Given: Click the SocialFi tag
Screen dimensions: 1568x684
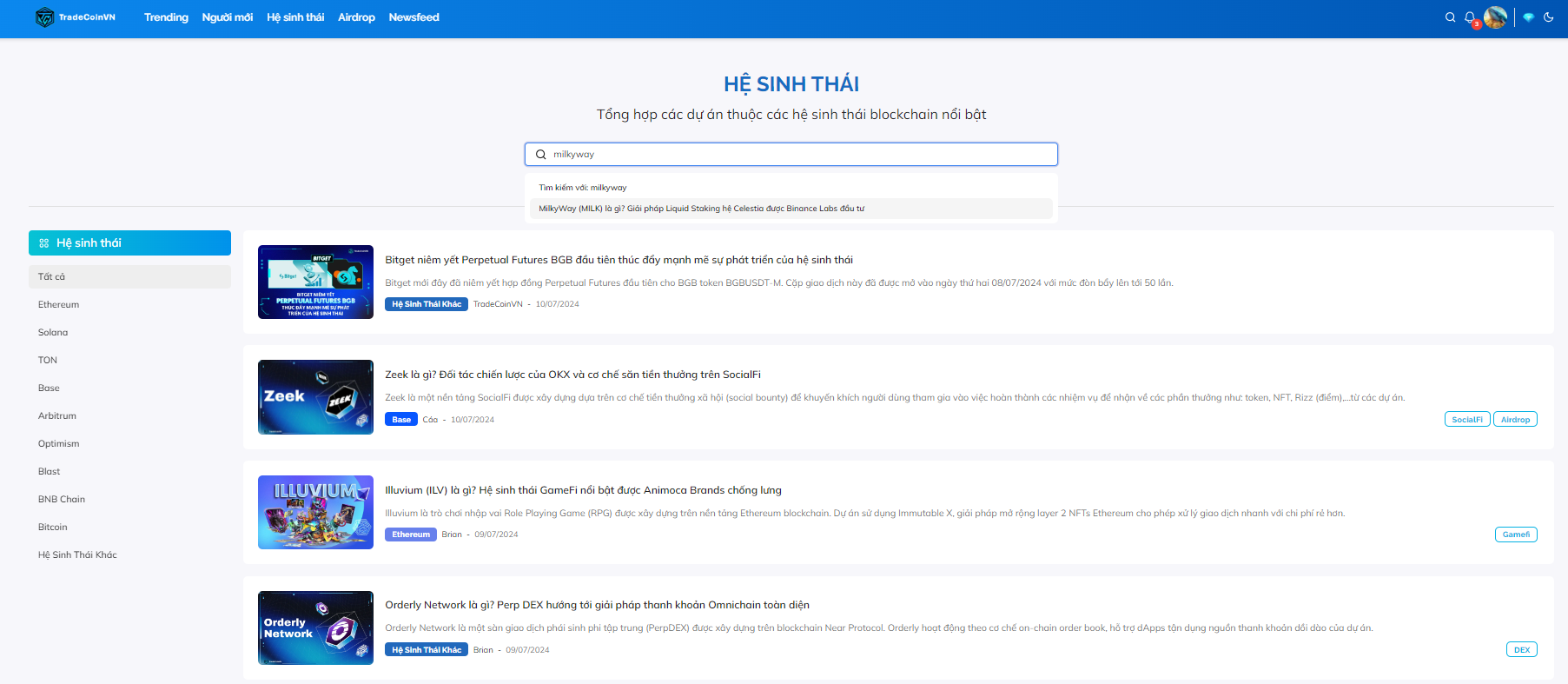Looking at the screenshot, I should pyautogui.click(x=1467, y=420).
